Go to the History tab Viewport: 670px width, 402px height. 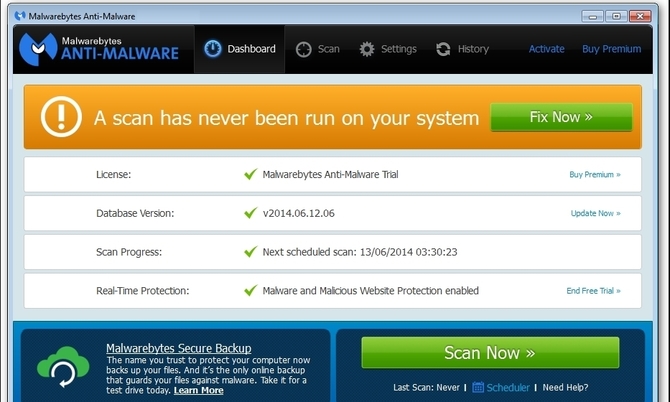(462, 49)
